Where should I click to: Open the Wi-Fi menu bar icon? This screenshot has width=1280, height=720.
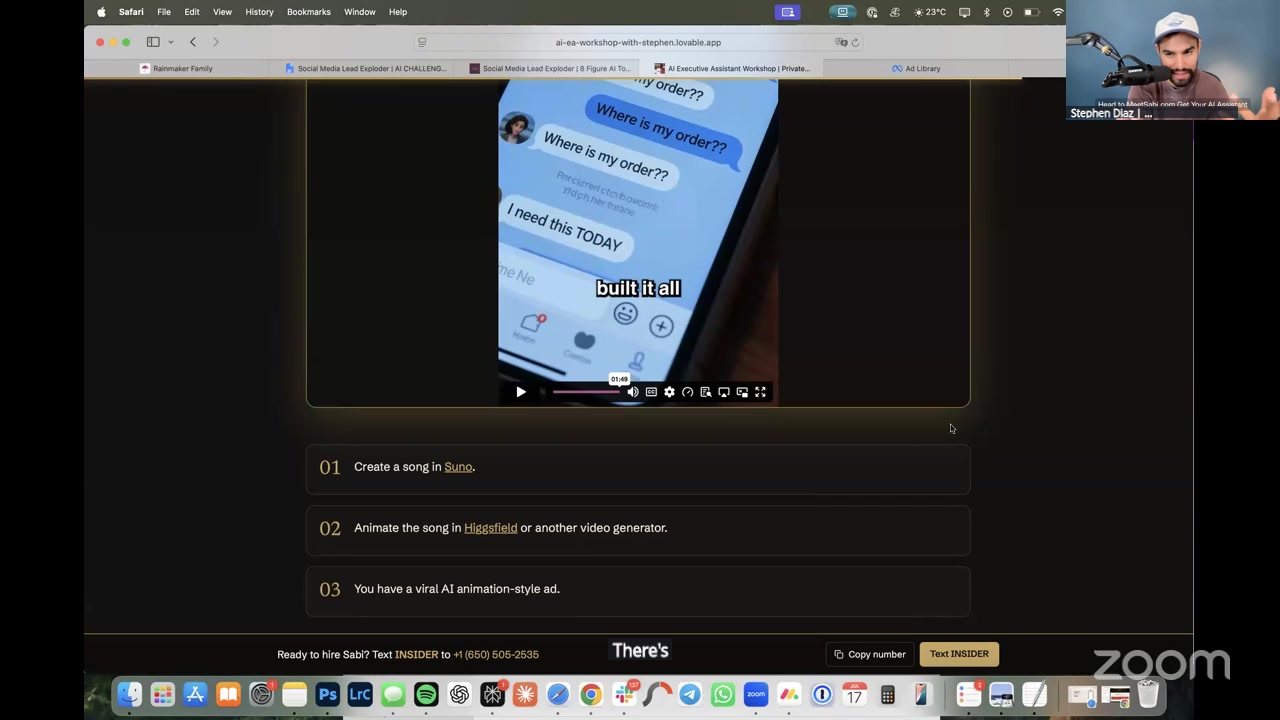click(x=1058, y=12)
